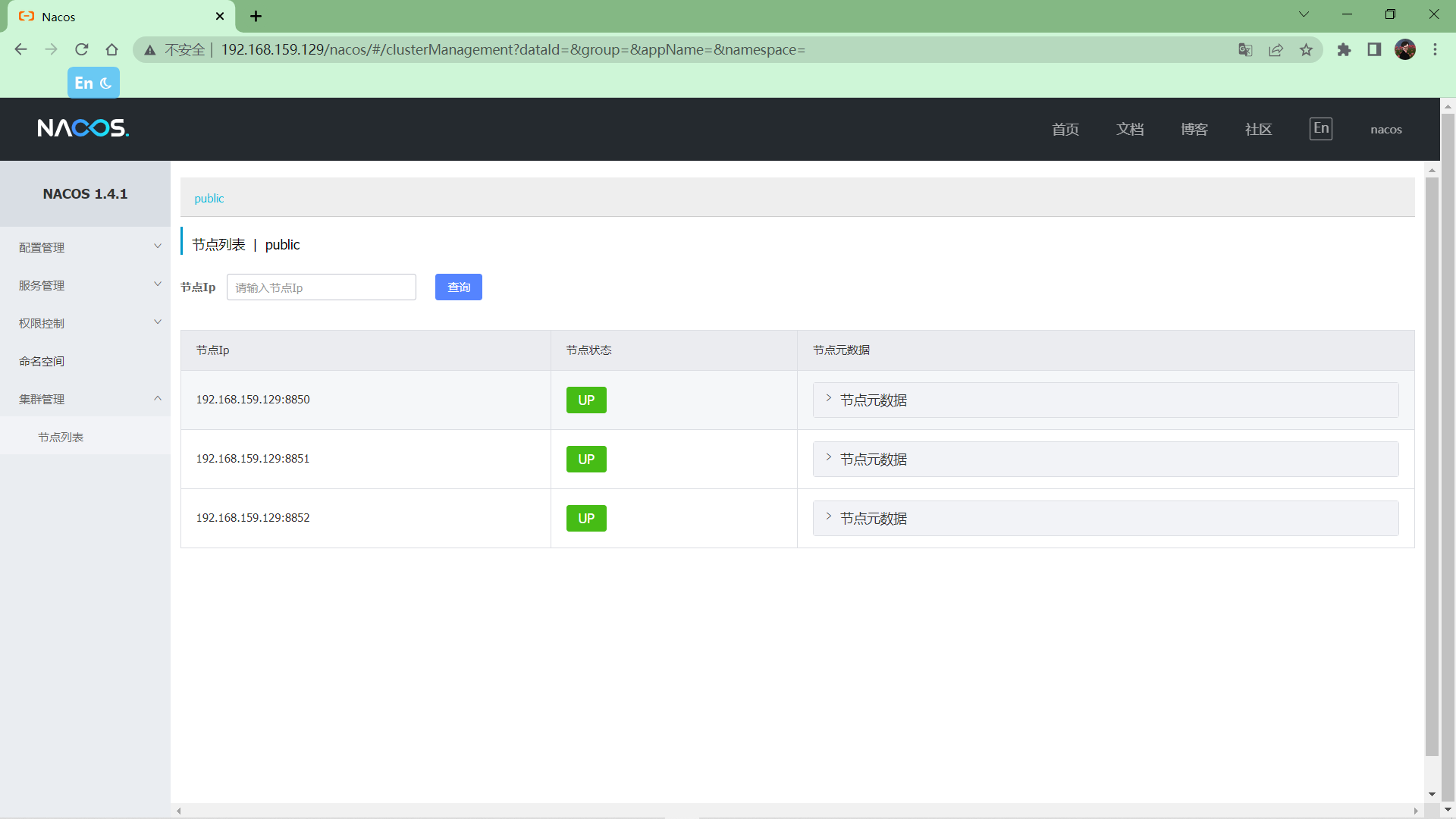Expand 节点元数据 for node 192.168.159.129:8851

(1106, 460)
